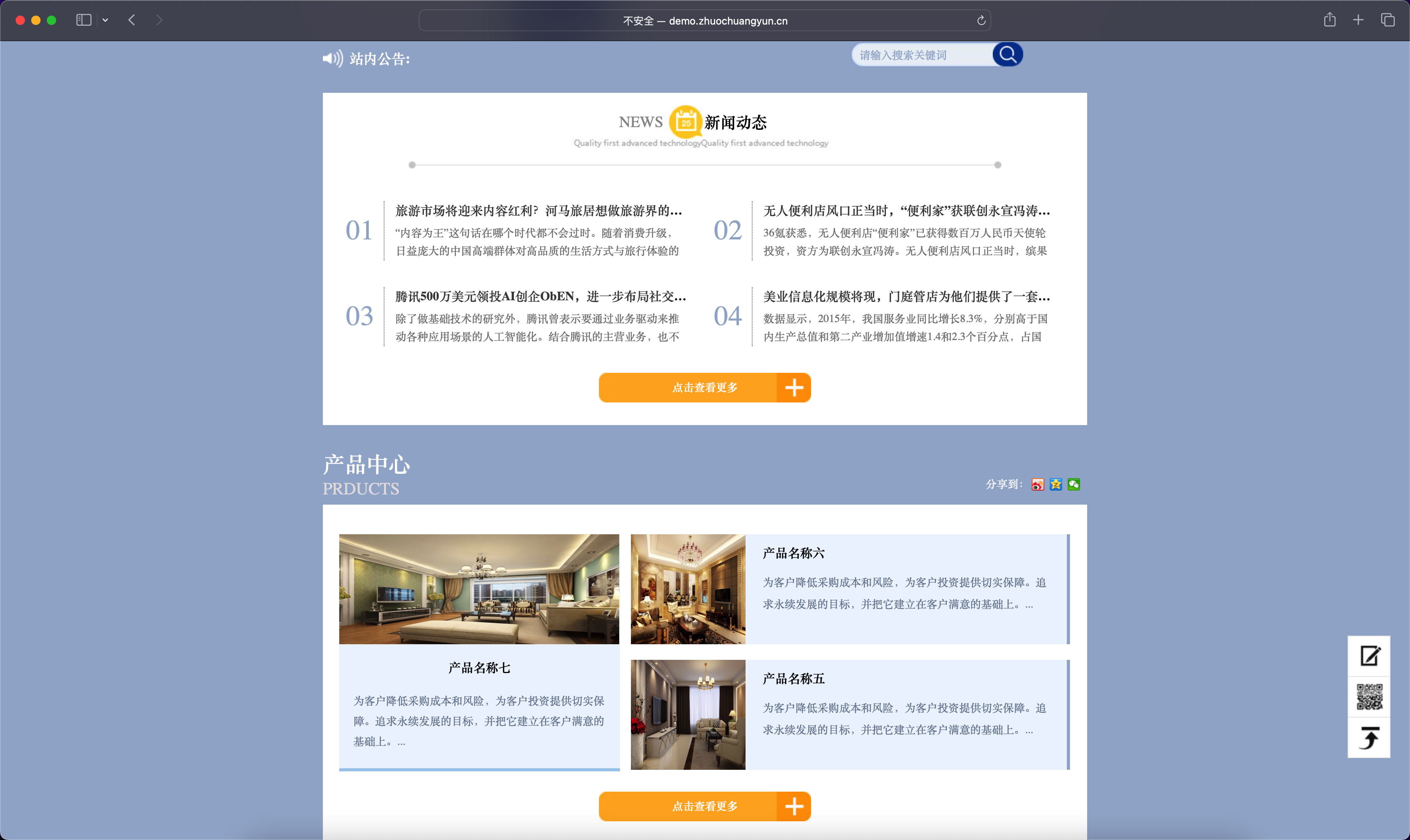Open 产品名称五 product thumbnail

688,715
